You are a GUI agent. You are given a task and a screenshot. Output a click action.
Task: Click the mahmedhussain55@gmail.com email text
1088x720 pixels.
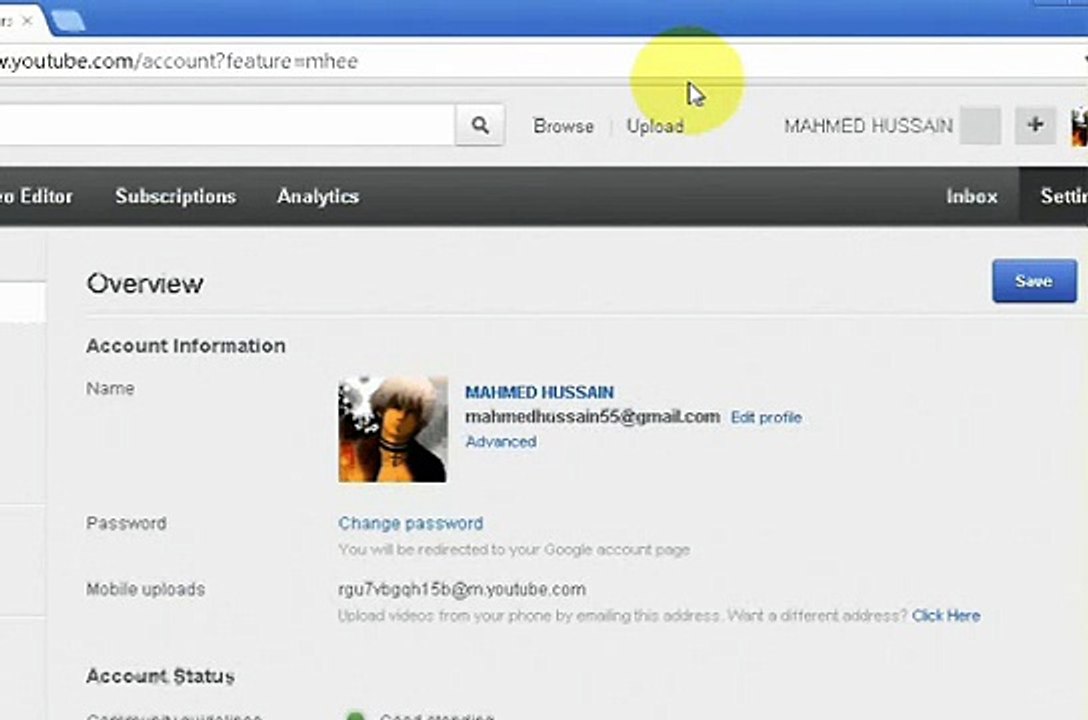(x=592, y=417)
